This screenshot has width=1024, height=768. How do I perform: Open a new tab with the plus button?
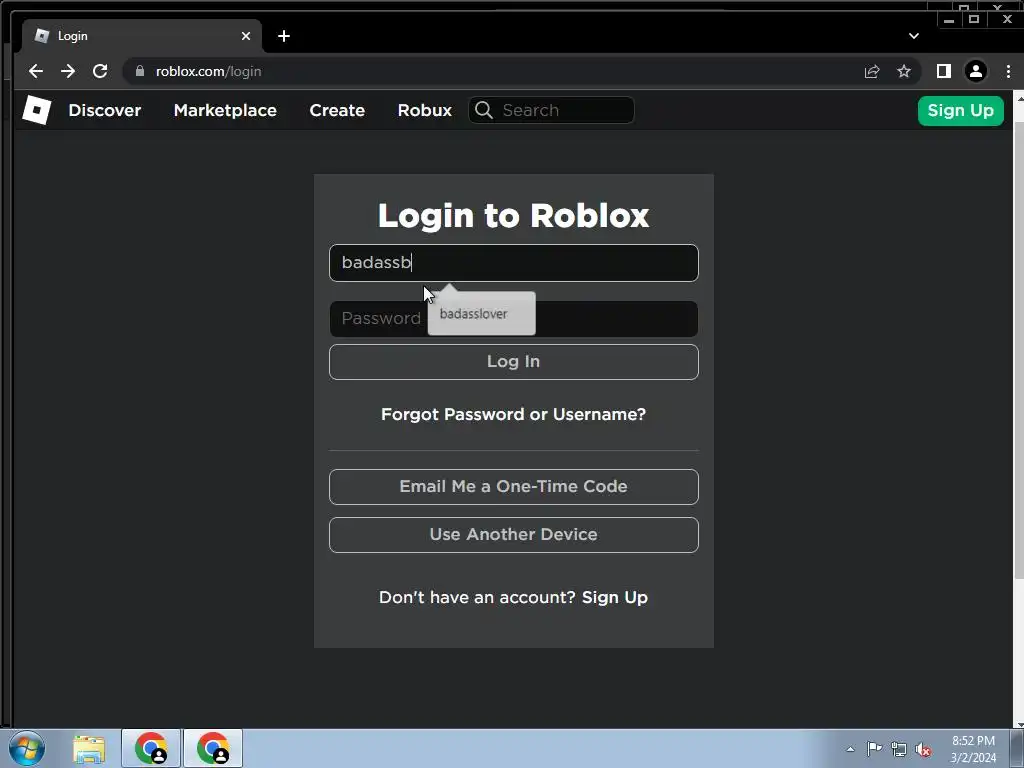tap(283, 36)
